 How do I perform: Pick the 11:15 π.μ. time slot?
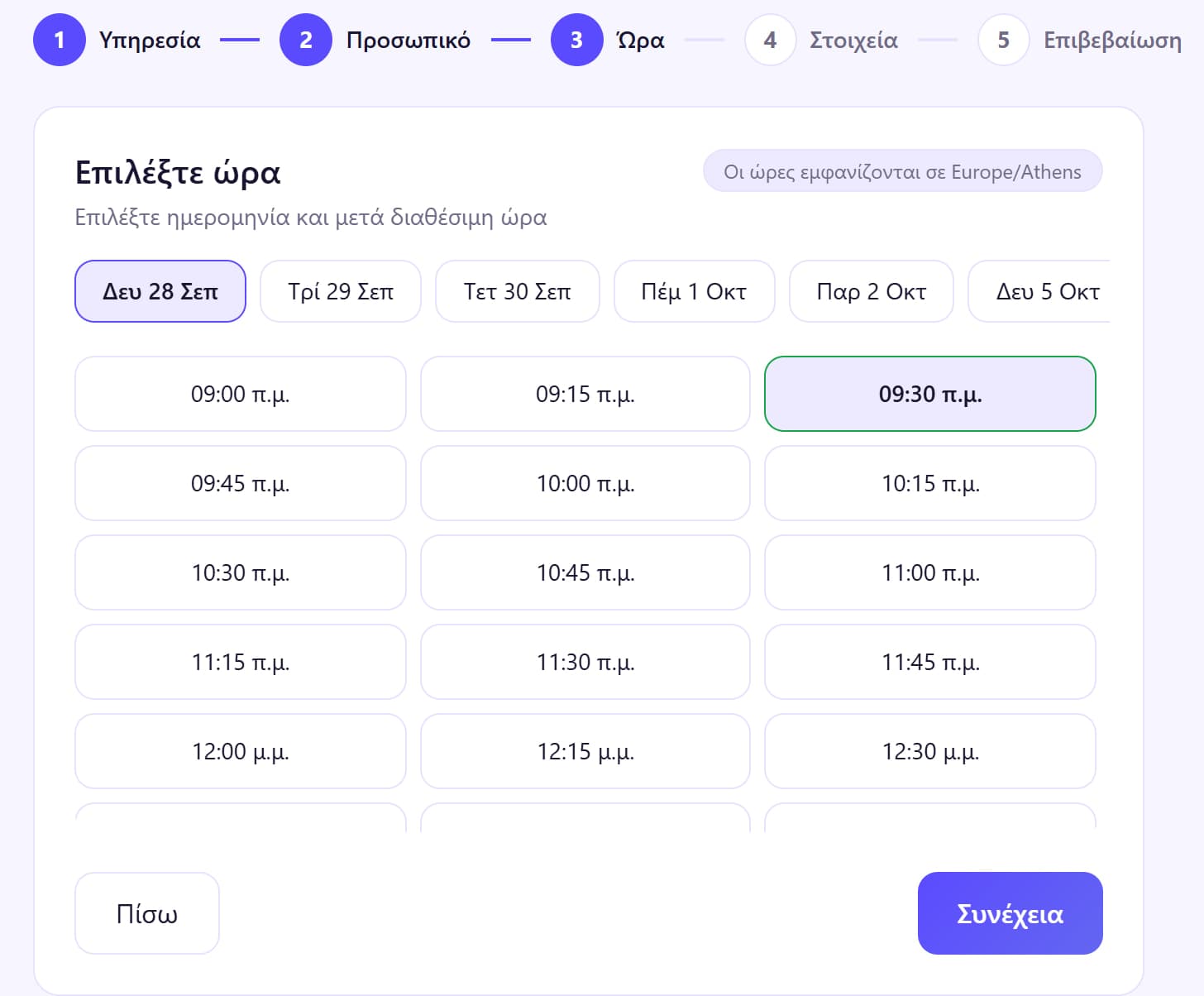coord(241,662)
